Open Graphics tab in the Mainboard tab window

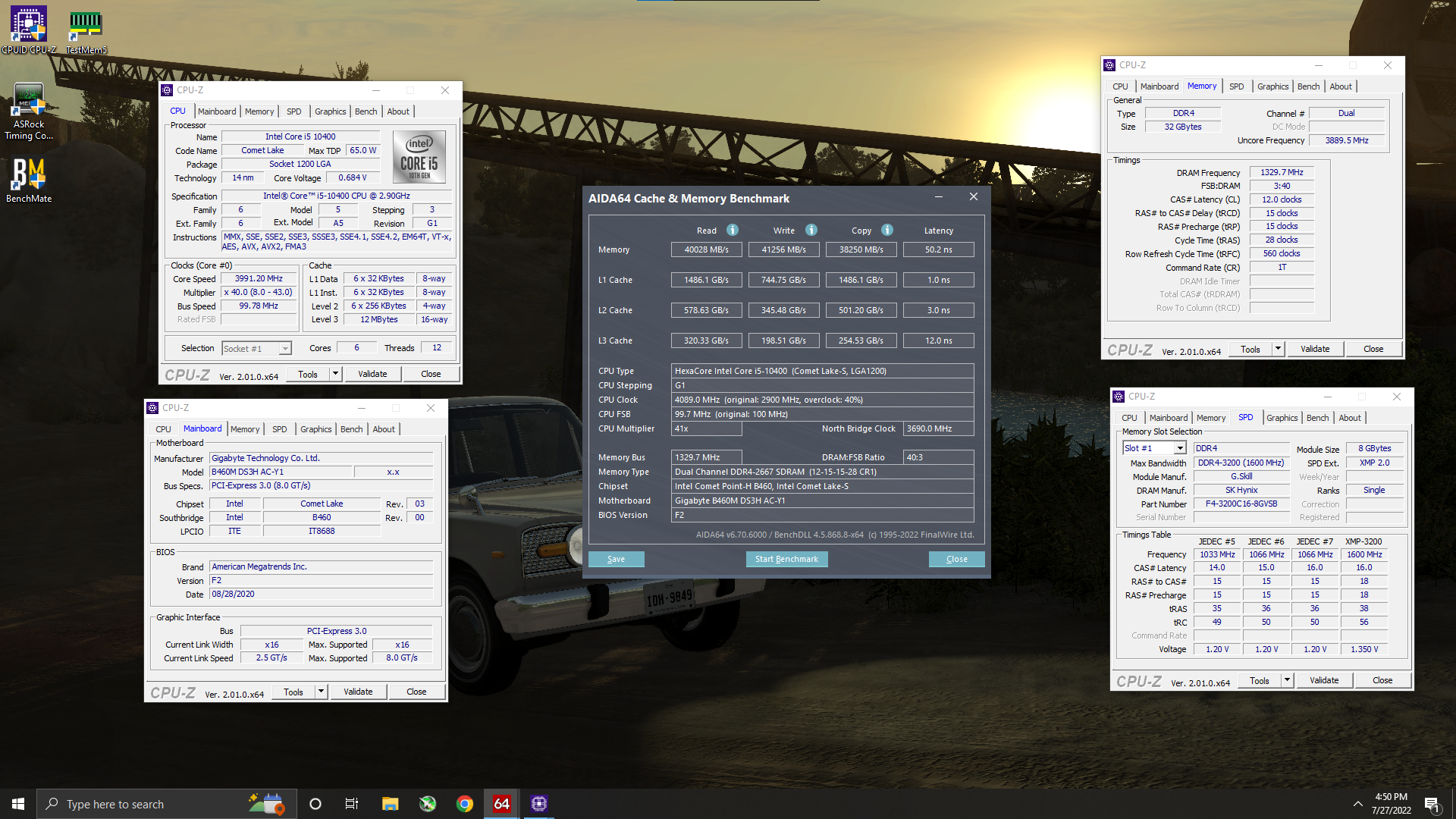(x=315, y=429)
